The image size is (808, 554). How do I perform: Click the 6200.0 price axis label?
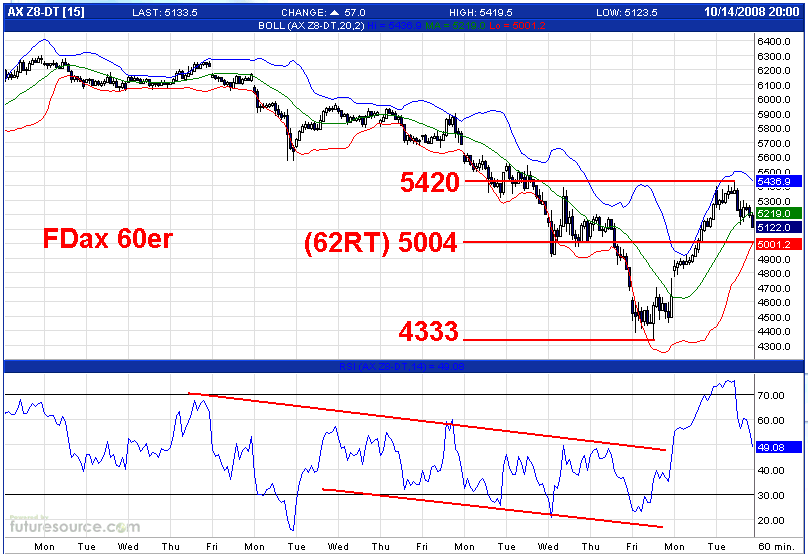point(773,71)
